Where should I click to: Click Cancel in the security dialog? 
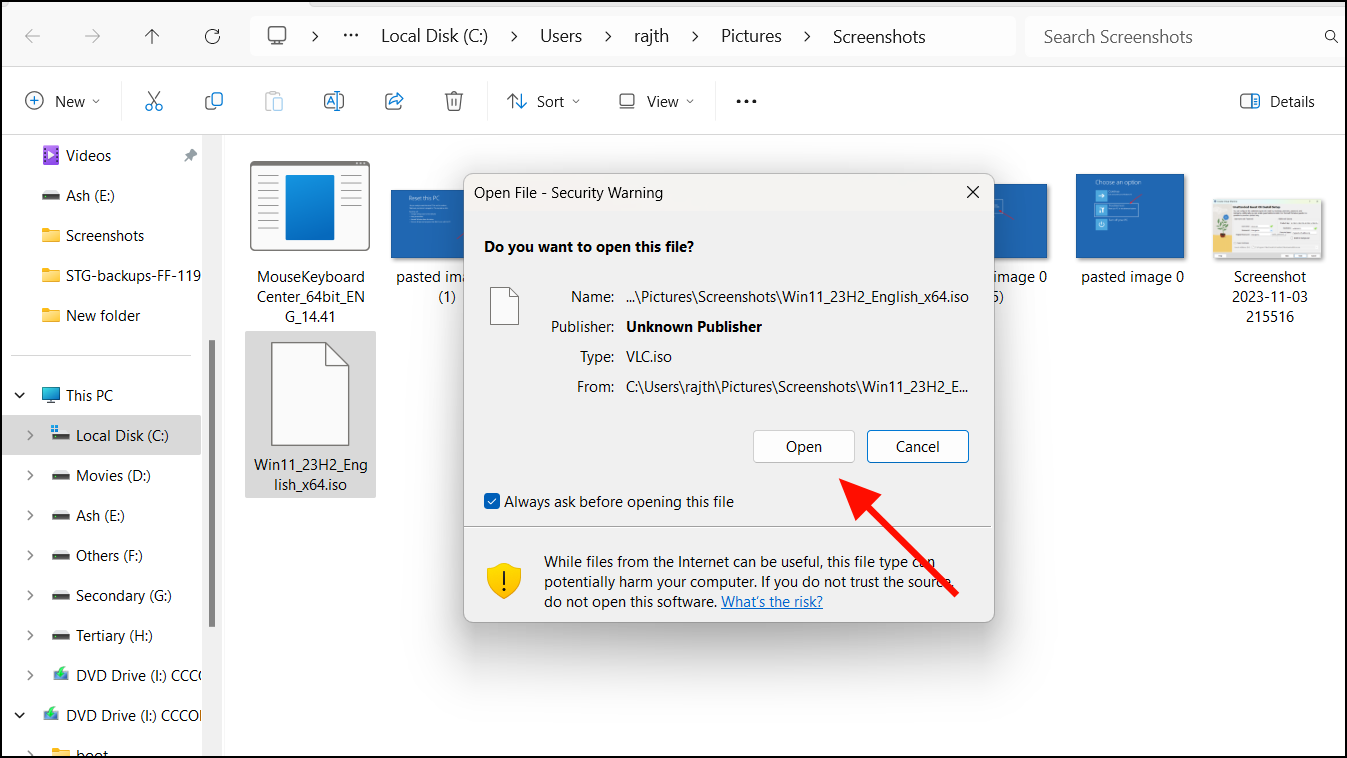[918, 447]
